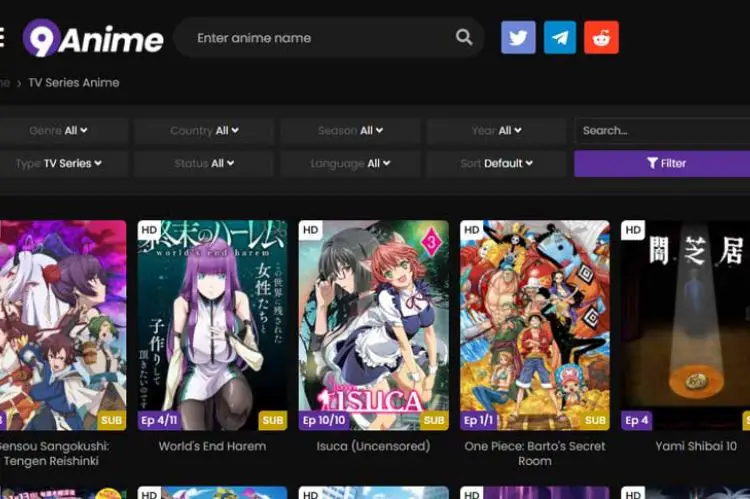
Task: Select the Isuca poster thumbnail
Action: pyautogui.click(x=374, y=325)
